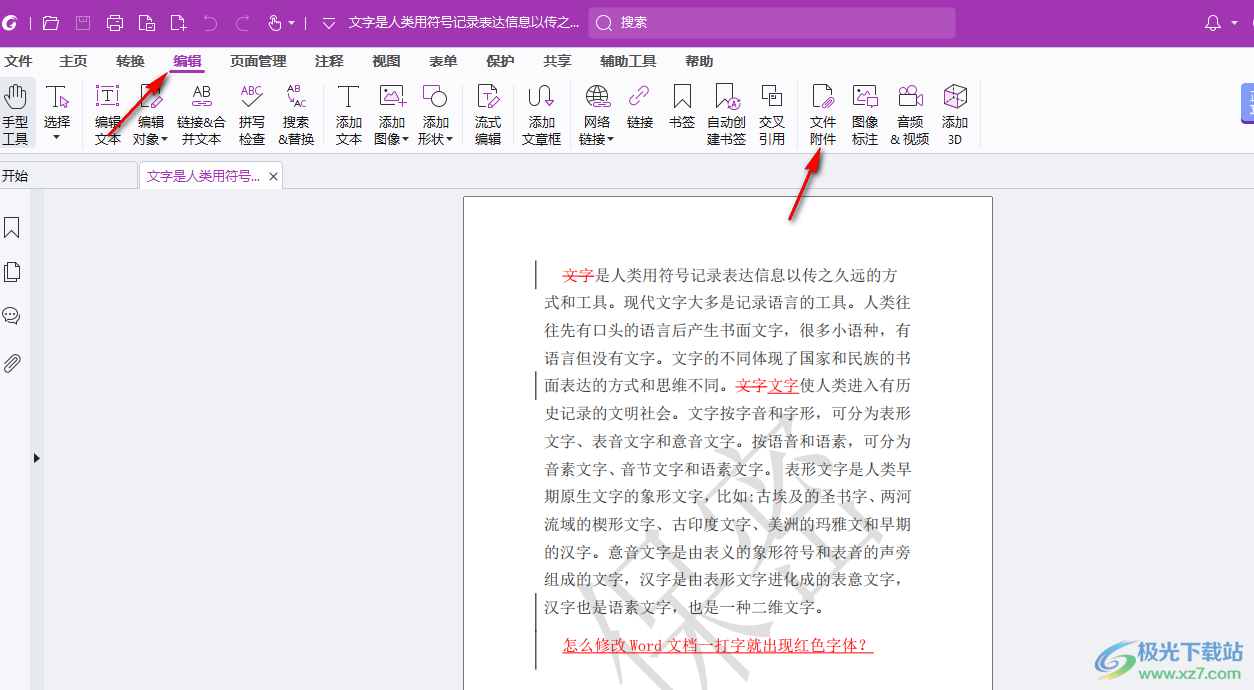Viewport: 1254px width, 690px height.
Task: Switch to the 转换 ribbon tab
Action: tap(130, 62)
